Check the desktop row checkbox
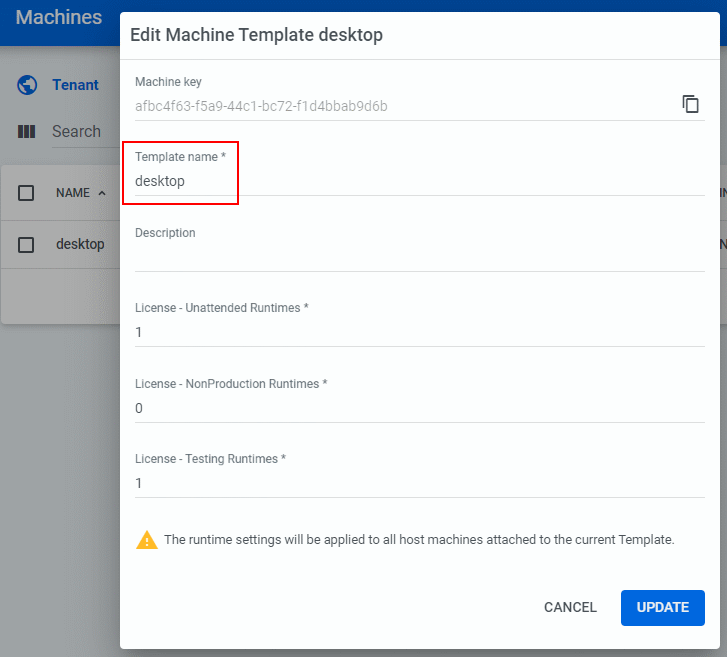Screen dimensions: 727x657 point(27,245)
